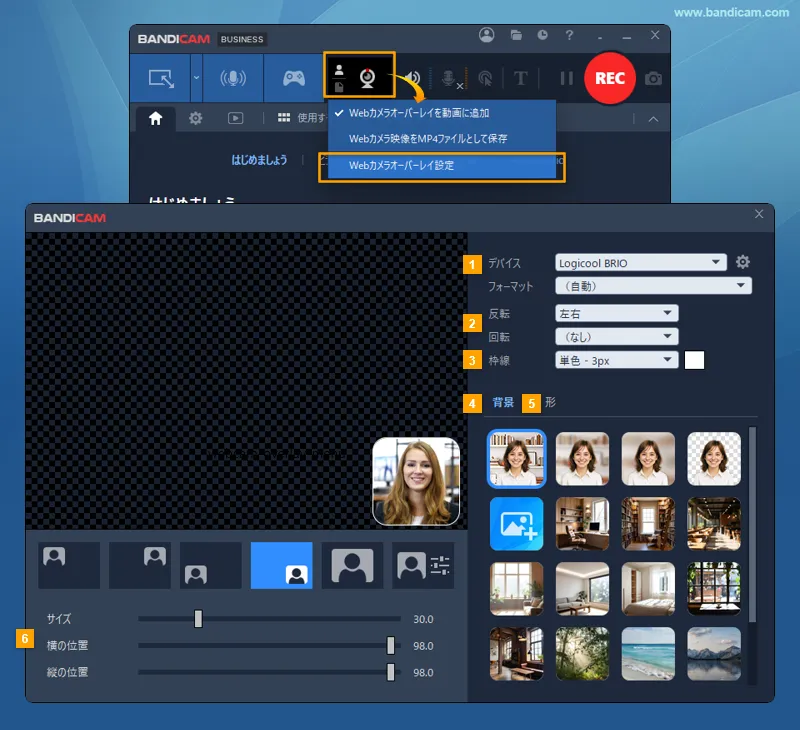
Task: Toggle speaker sound icon
Action: pos(412,78)
